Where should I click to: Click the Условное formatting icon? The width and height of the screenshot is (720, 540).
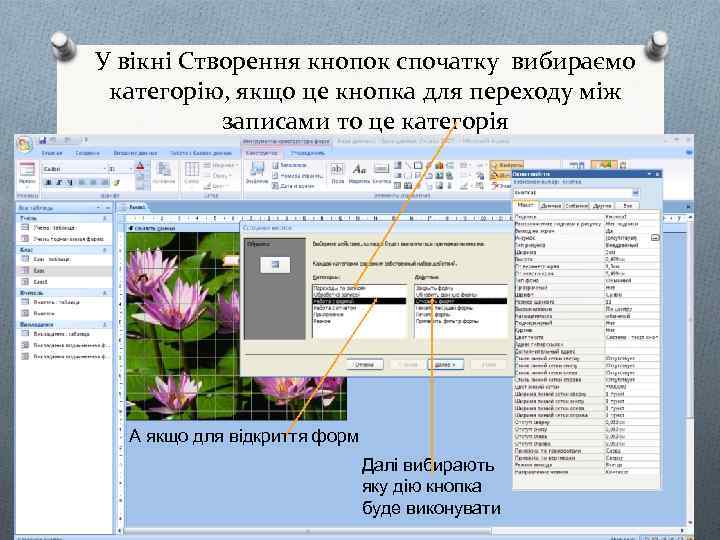click(x=164, y=173)
